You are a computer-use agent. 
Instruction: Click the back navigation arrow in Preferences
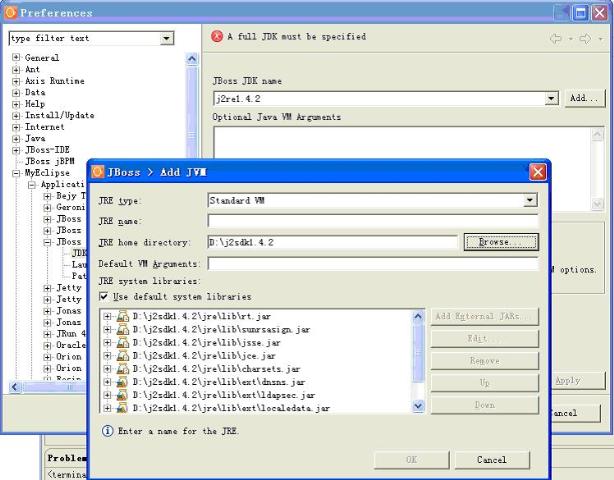tap(555, 38)
